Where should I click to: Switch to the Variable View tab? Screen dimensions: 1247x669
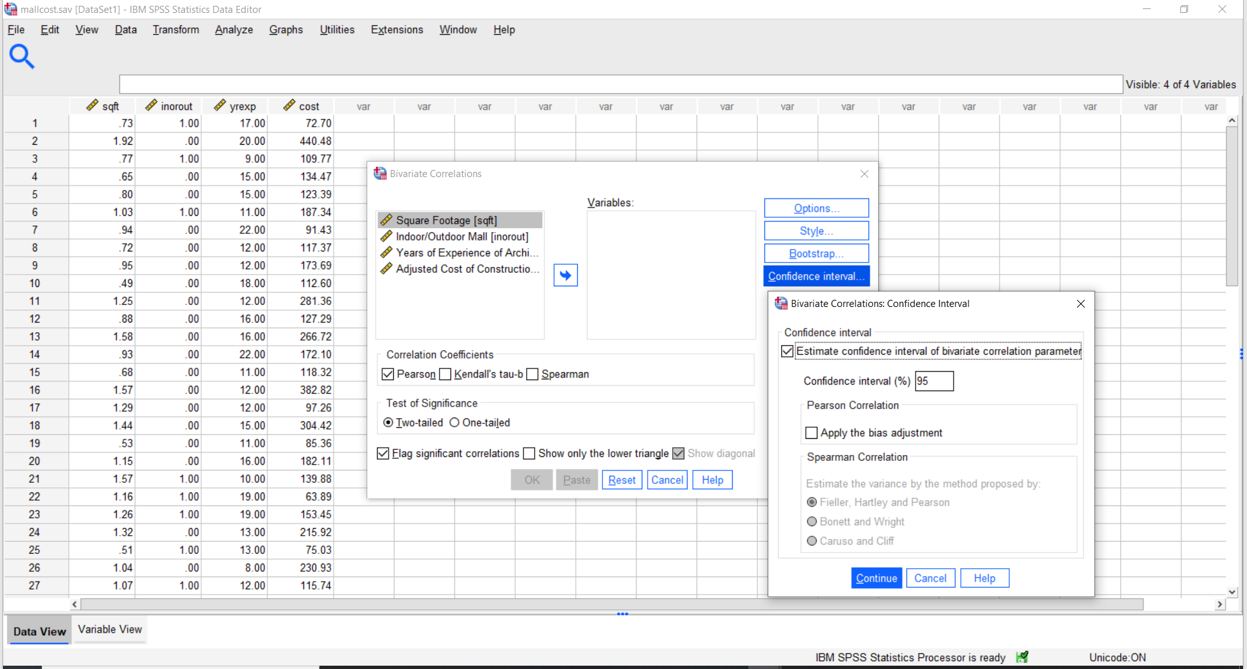(110, 630)
